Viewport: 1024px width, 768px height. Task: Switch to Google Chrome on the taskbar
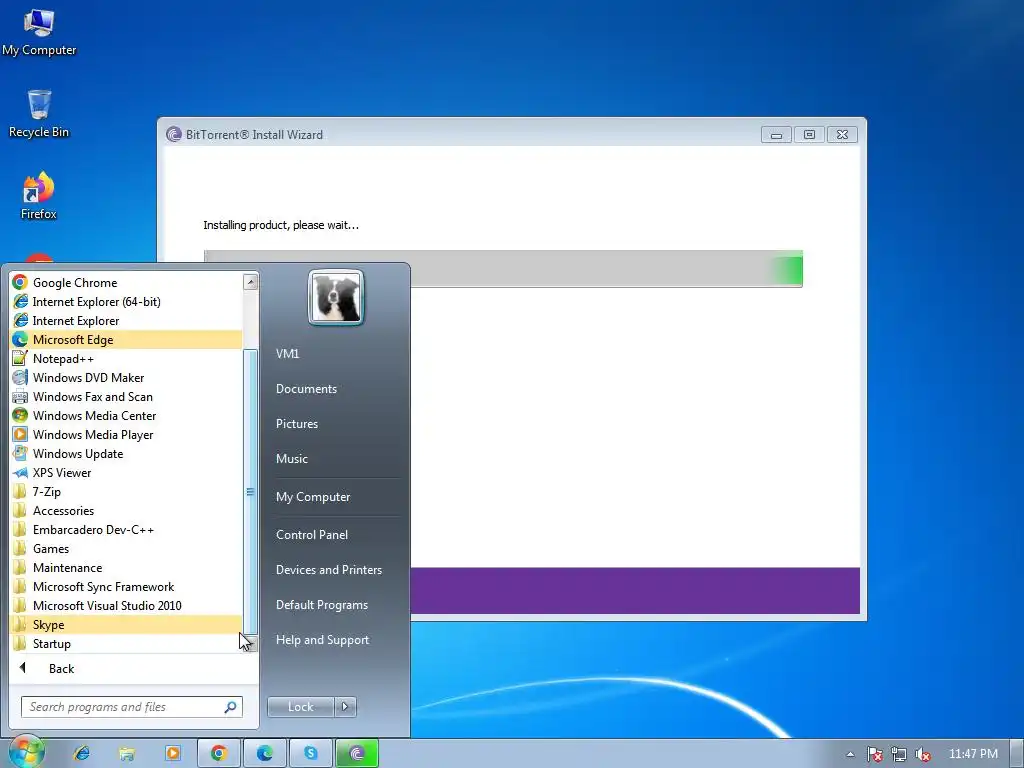coord(219,753)
